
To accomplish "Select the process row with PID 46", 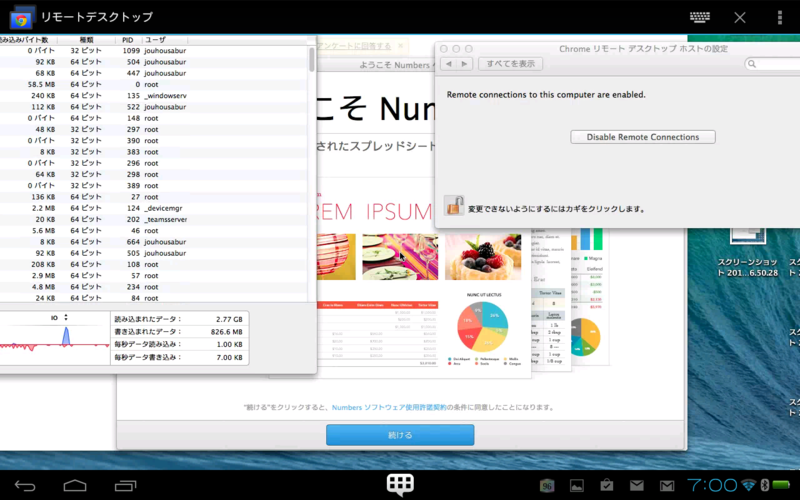I will pyautogui.click(x=154, y=230).
